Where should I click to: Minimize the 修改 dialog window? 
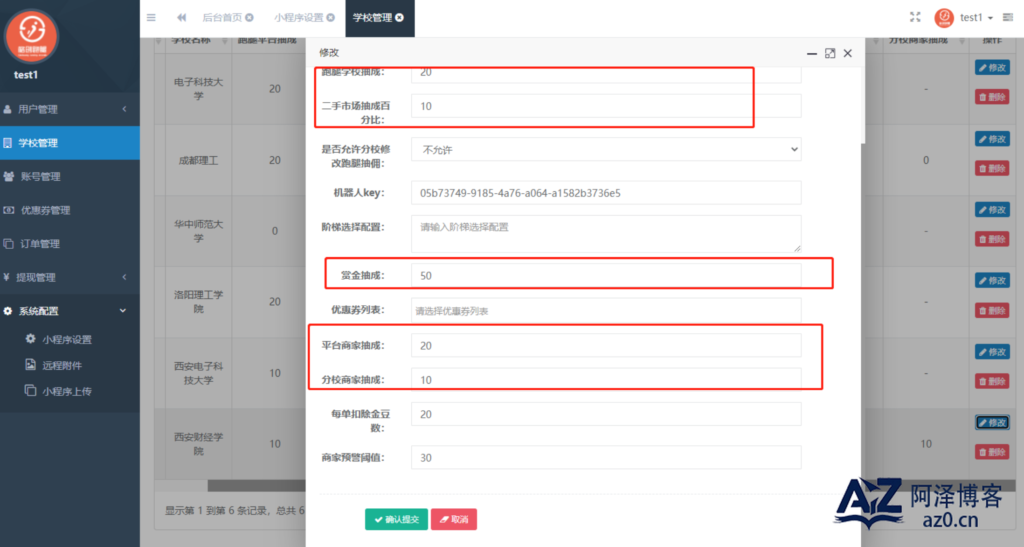tap(811, 53)
